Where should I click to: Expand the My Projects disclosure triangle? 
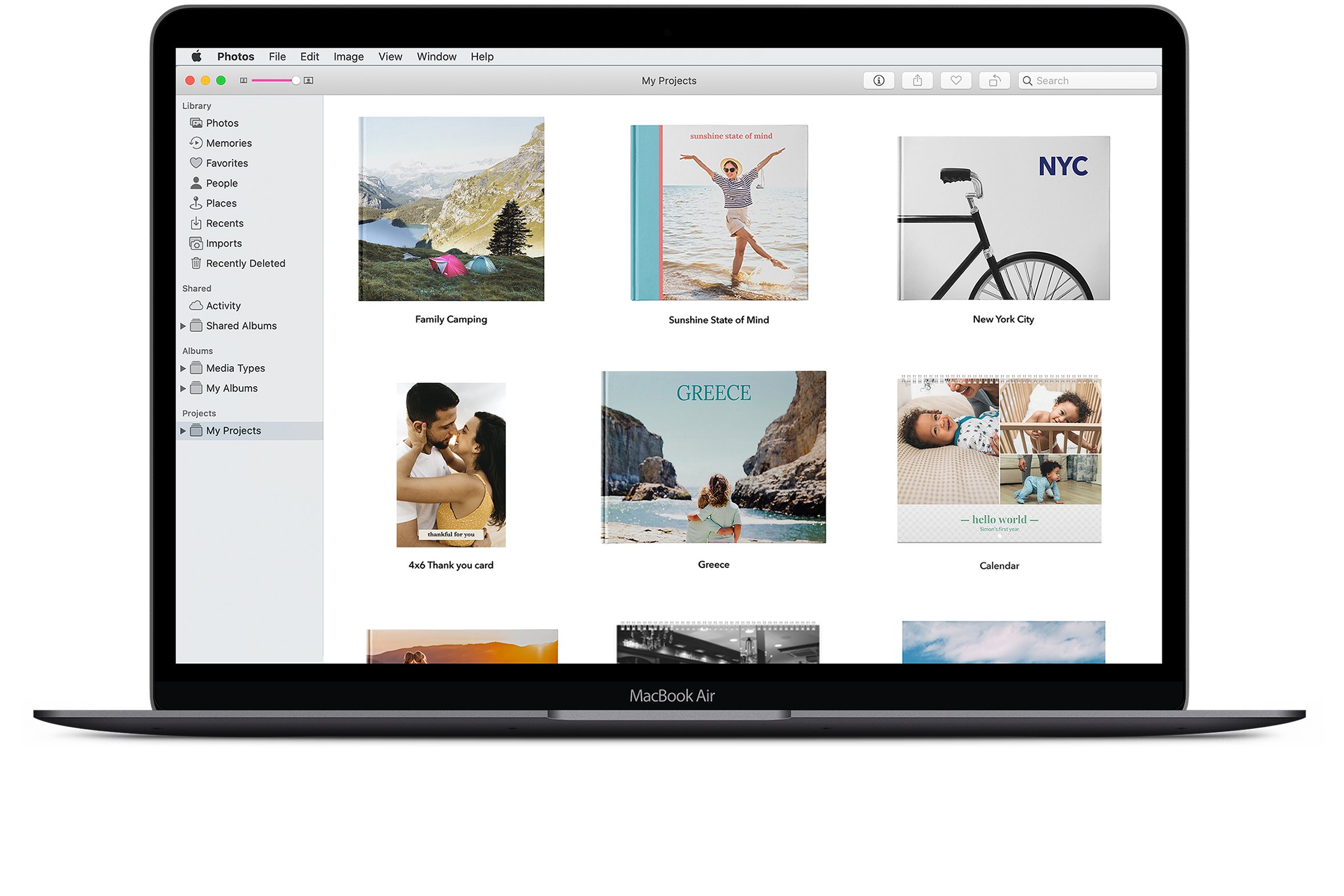pos(183,430)
